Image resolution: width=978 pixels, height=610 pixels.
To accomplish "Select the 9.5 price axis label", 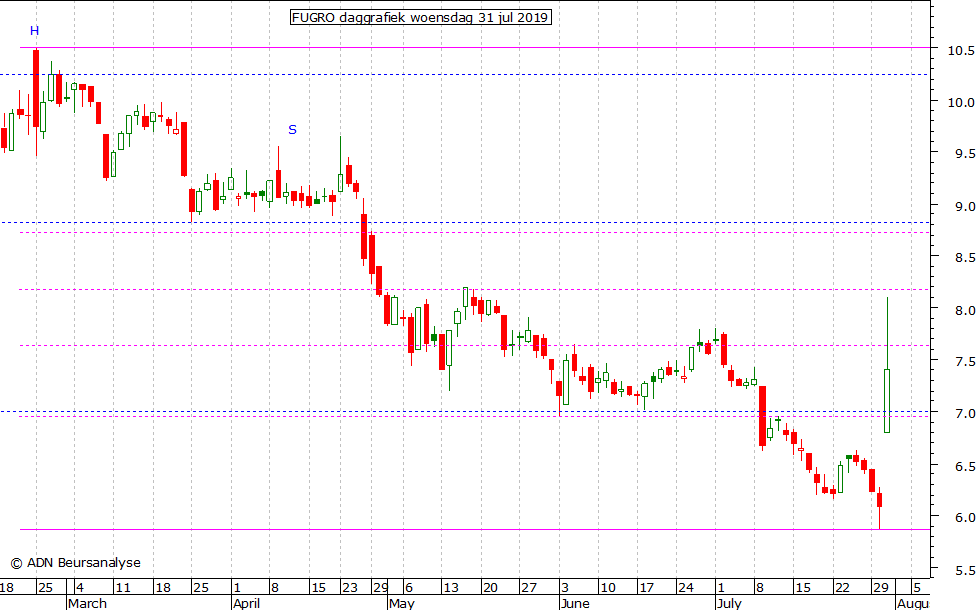I will pos(965,154).
